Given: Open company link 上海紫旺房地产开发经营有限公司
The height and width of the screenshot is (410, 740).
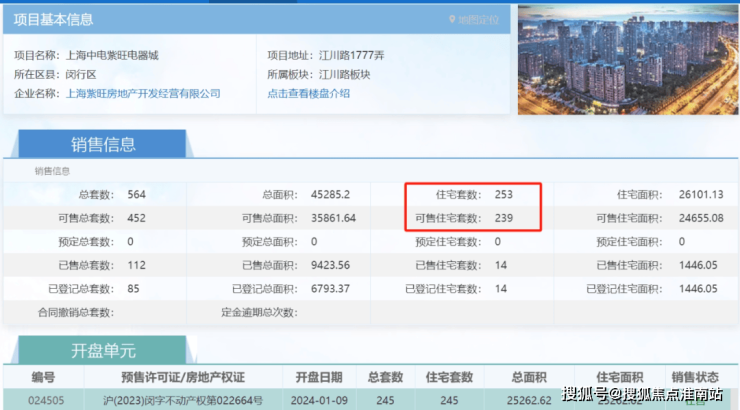Looking at the screenshot, I should click(143, 93).
